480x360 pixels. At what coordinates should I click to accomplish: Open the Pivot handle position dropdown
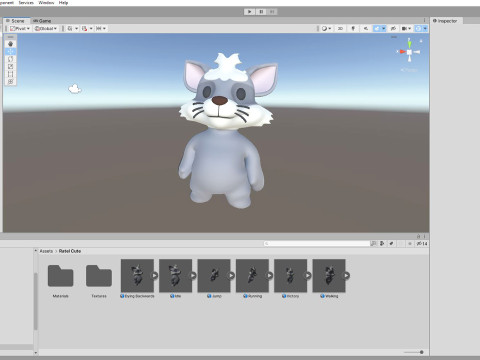click(x=20, y=29)
